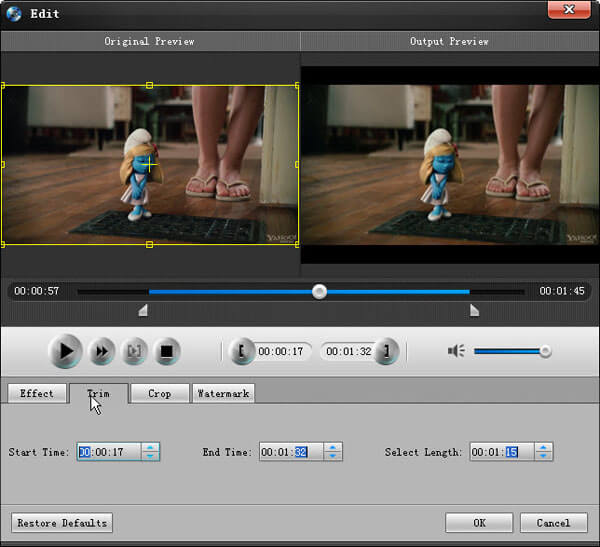Click the top-right crop corner handle

point(297,85)
